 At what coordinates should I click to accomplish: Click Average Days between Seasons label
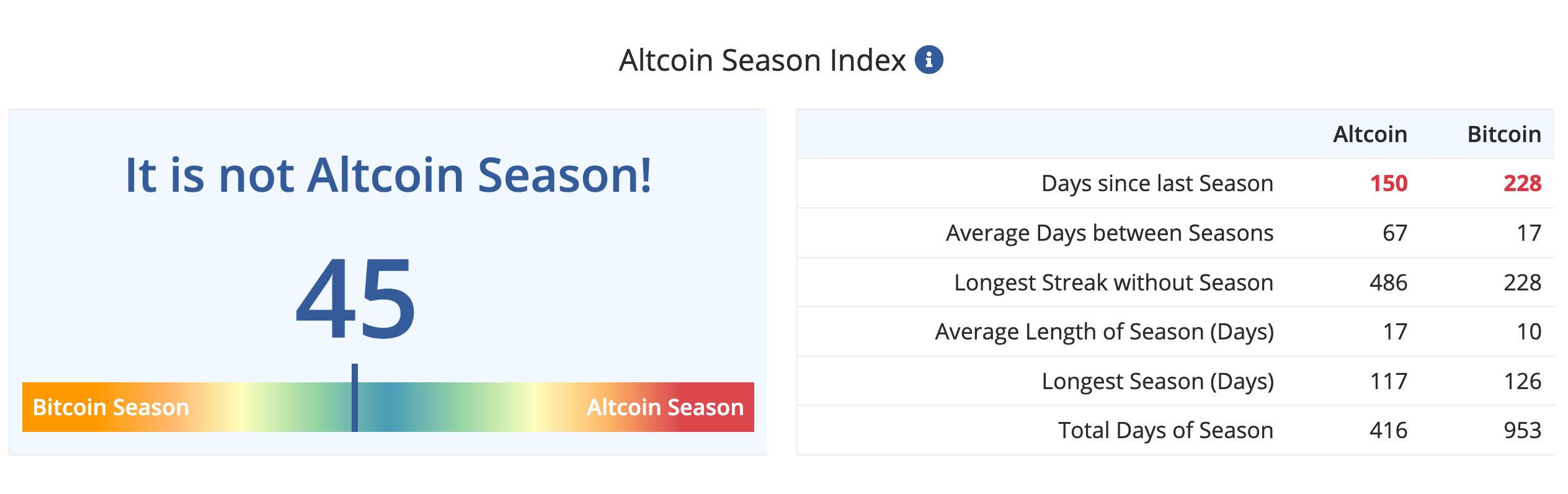1110,233
